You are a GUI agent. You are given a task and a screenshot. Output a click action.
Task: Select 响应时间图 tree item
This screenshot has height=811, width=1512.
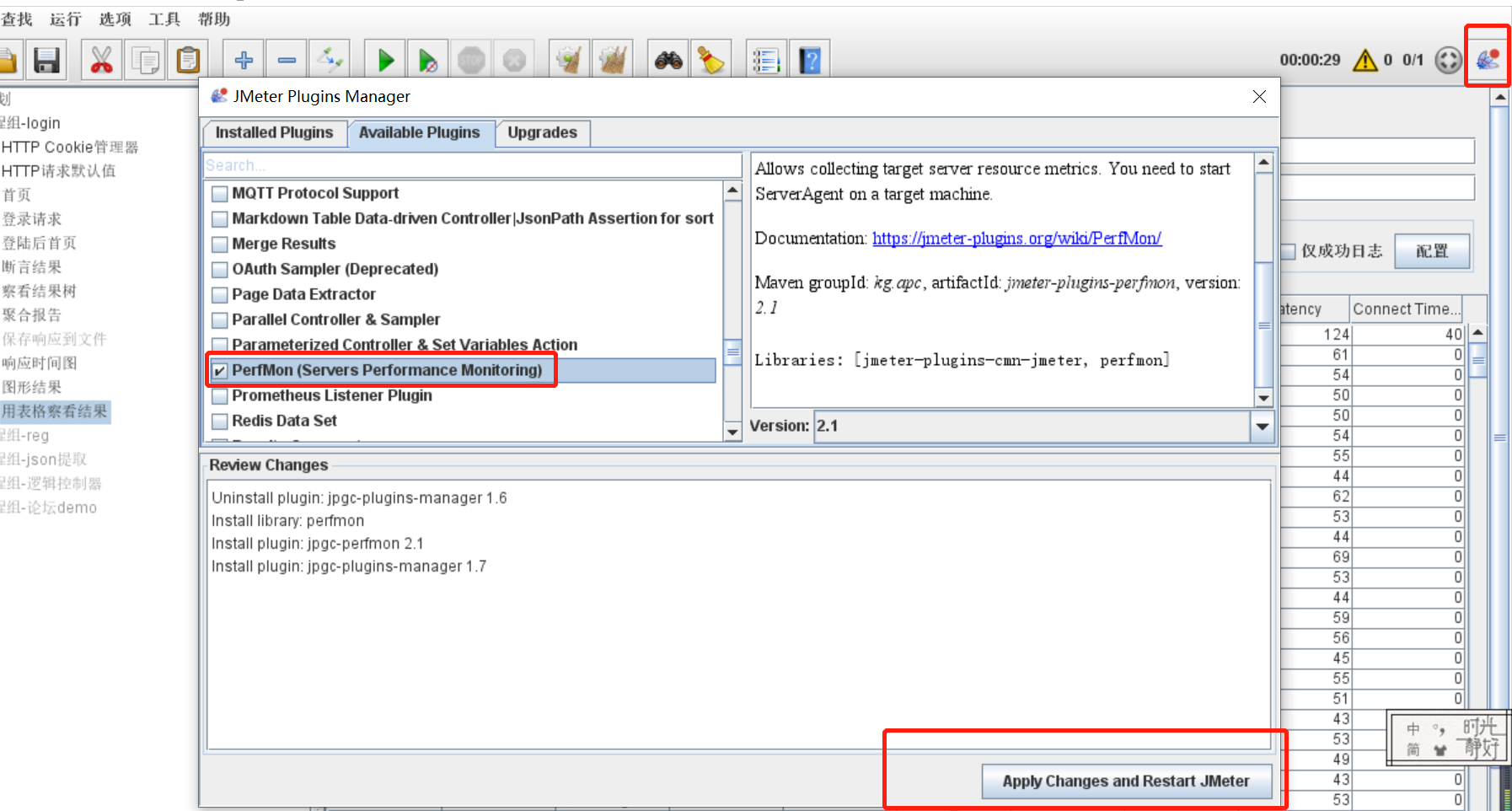coord(39,363)
